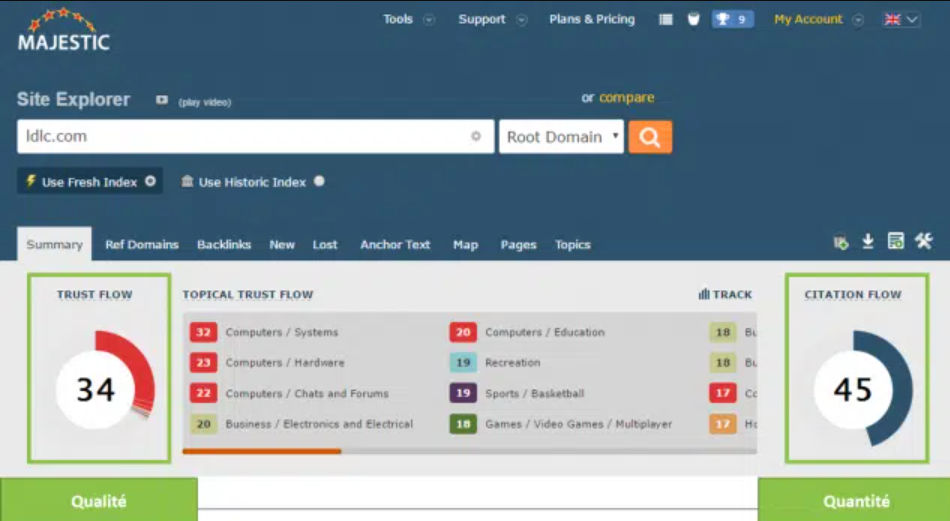Switch to the Summary tab
Viewport: 950px width, 521px height.
tap(55, 244)
